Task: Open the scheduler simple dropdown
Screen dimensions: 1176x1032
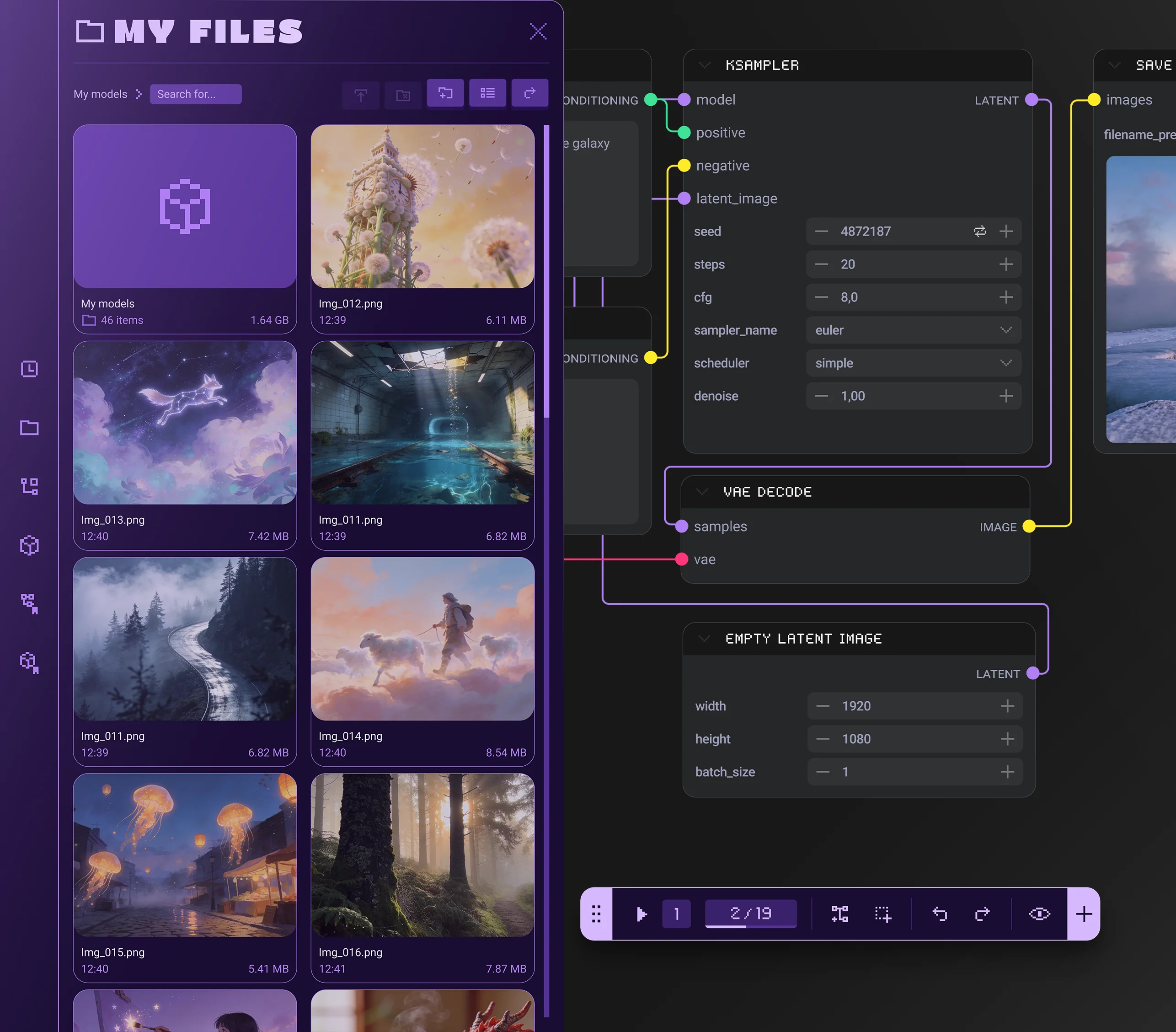Action: click(x=913, y=363)
